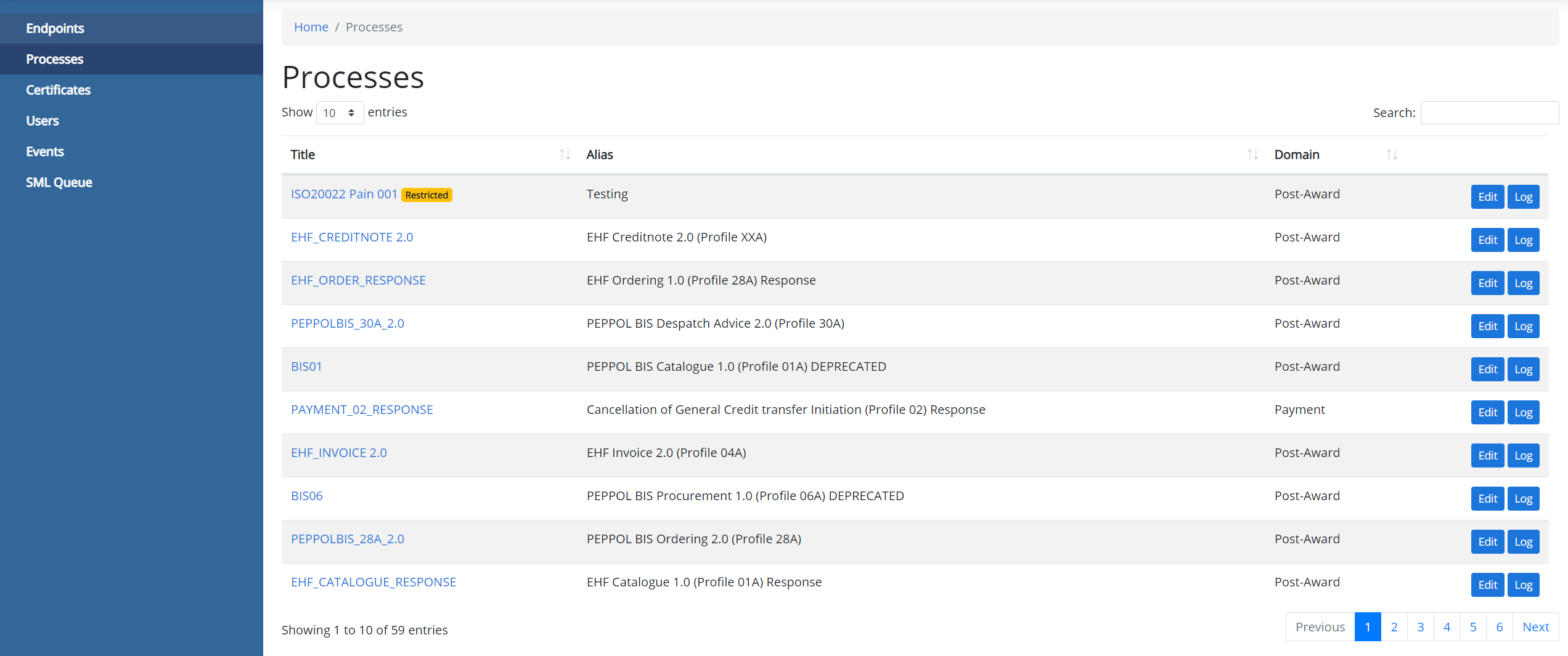Jump to pagination page 6
The height and width of the screenshot is (656, 1568).
pos(1499,627)
